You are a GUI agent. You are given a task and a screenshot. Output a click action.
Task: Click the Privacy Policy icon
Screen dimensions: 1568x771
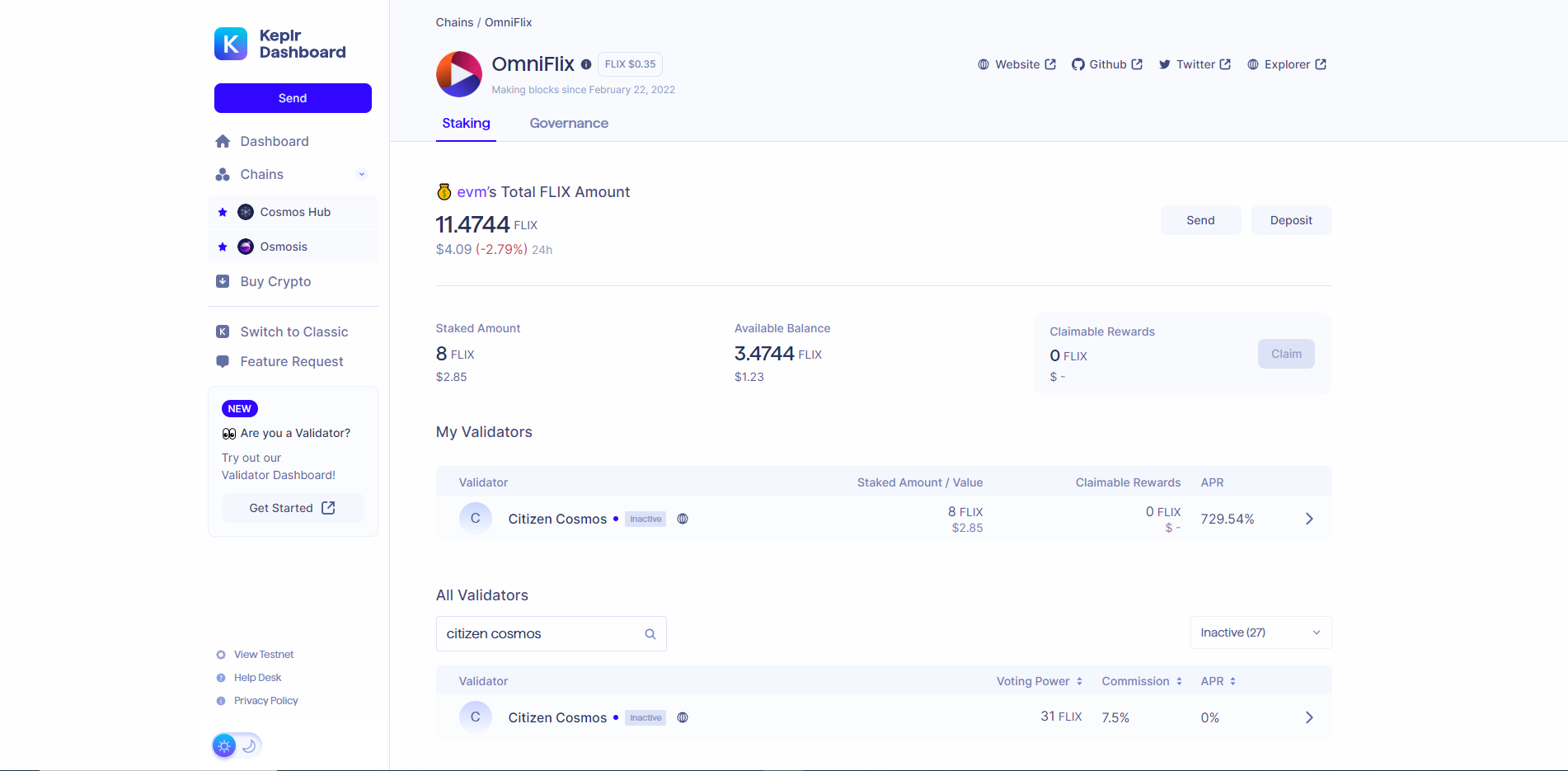[x=221, y=701]
